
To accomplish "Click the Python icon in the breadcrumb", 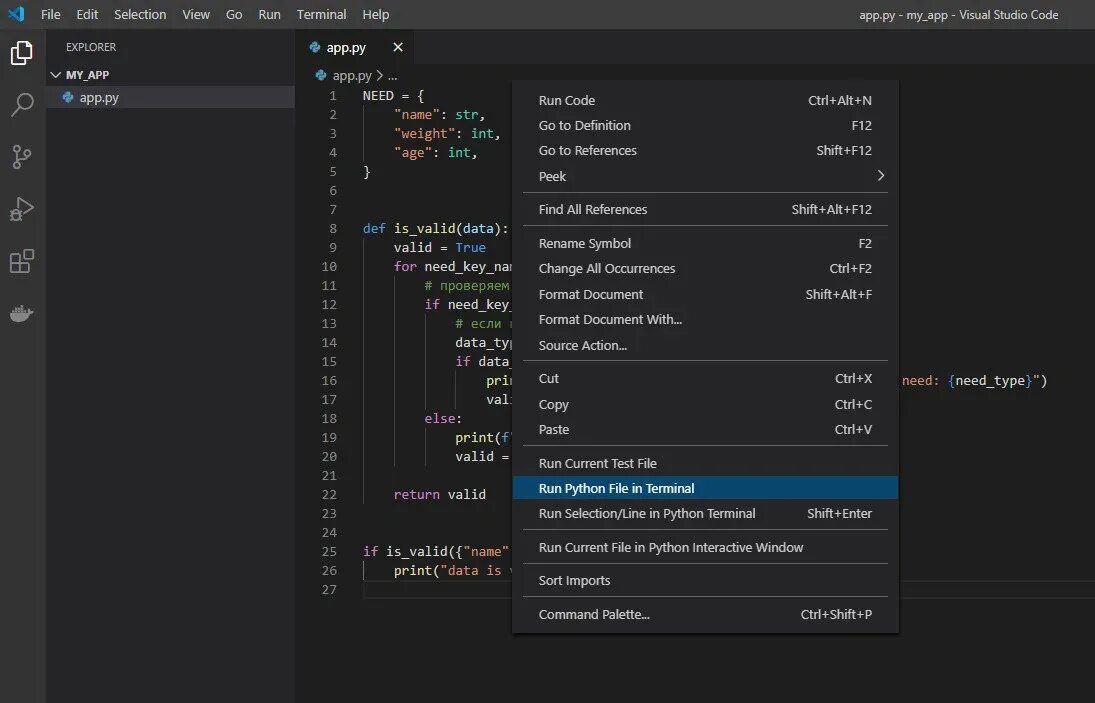I will pos(321,75).
